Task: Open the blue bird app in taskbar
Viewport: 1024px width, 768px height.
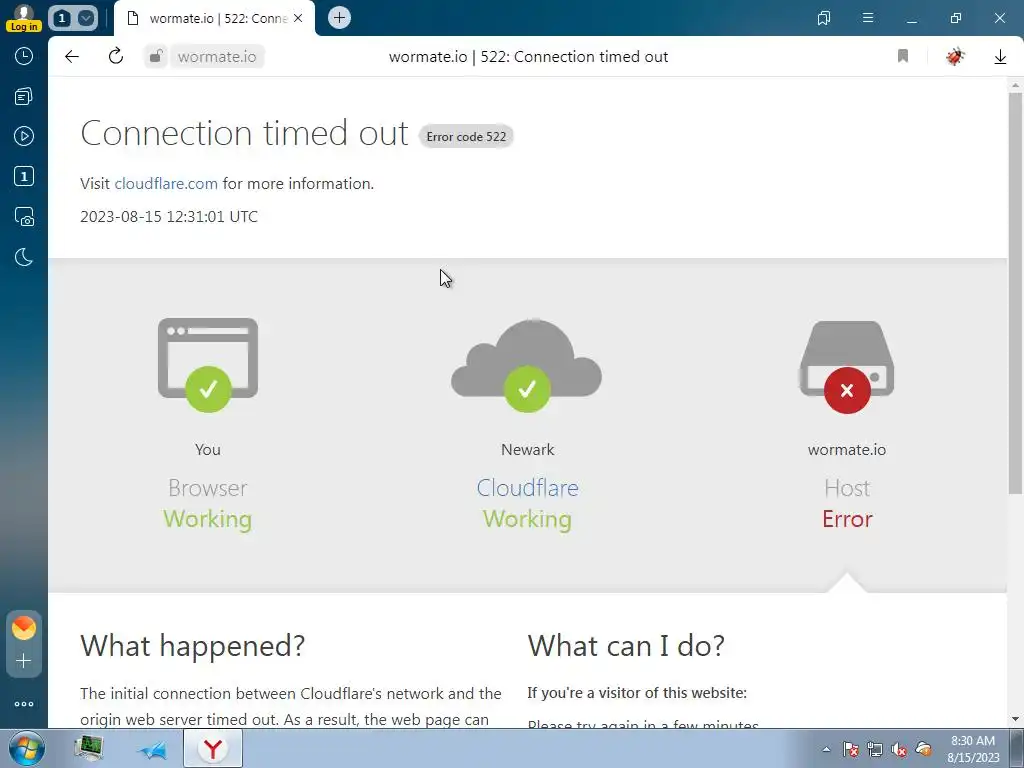Action: coord(152,749)
